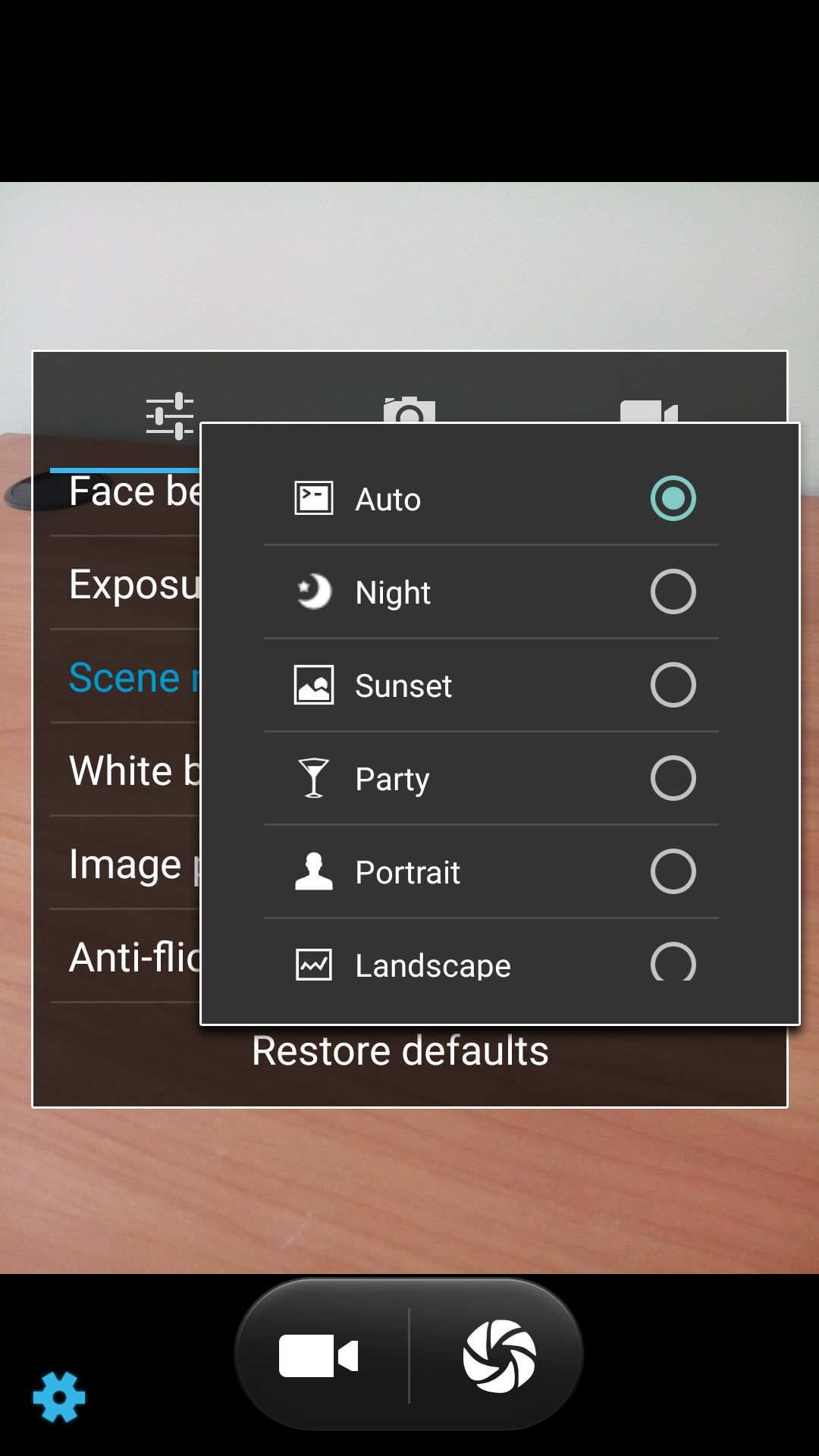This screenshot has height=1456, width=819.
Task: Enable the Party radio button
Action: 673,778
